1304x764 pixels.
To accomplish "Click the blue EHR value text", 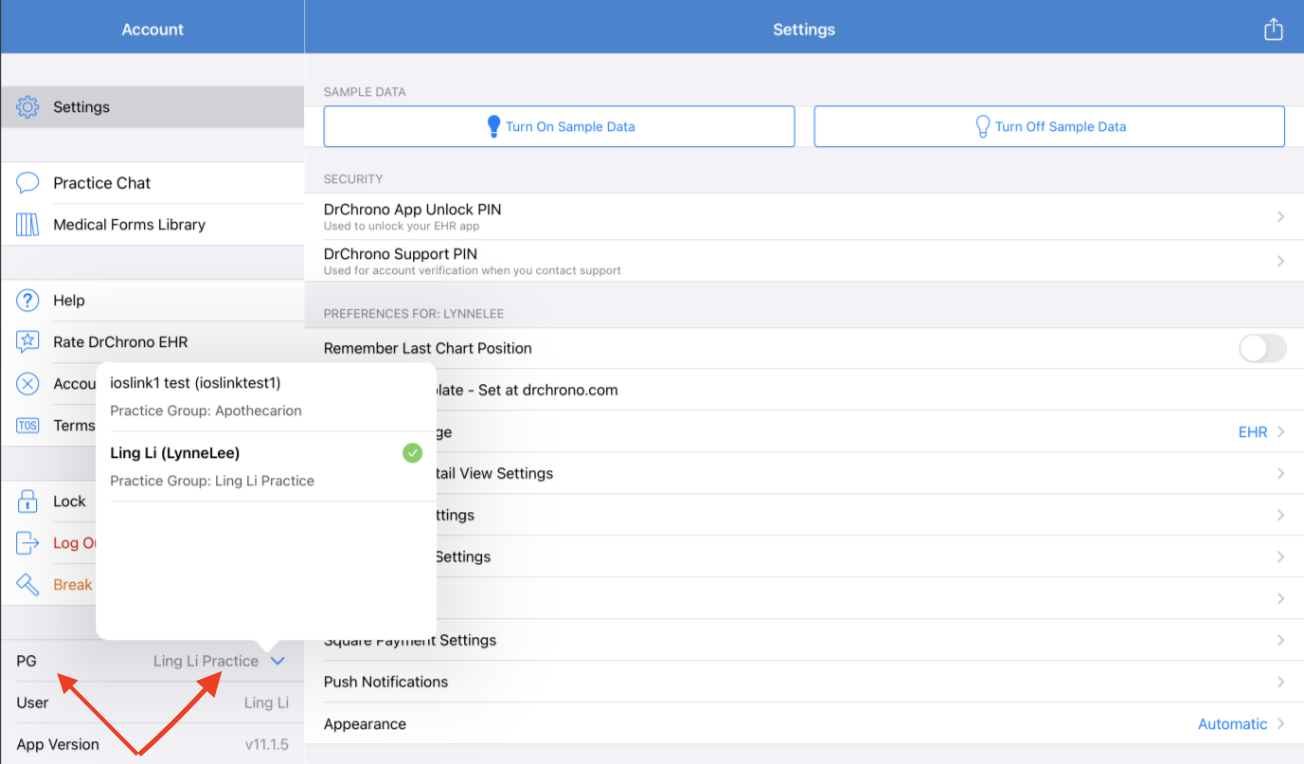I will (1253, 432).
